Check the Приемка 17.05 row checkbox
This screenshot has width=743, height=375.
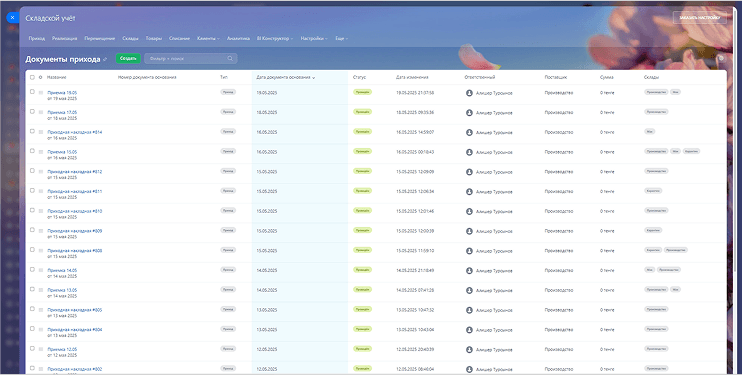[32, 111]
